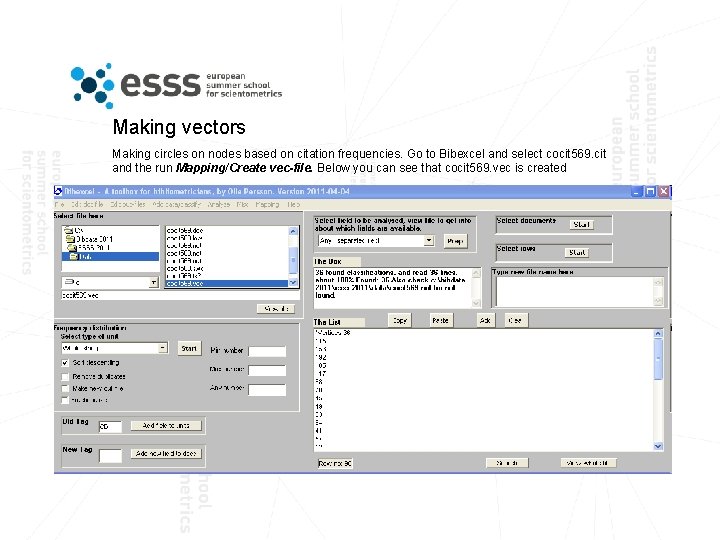Click the Prep button
This screenshot has width=720, height=540.
(455, 241)
